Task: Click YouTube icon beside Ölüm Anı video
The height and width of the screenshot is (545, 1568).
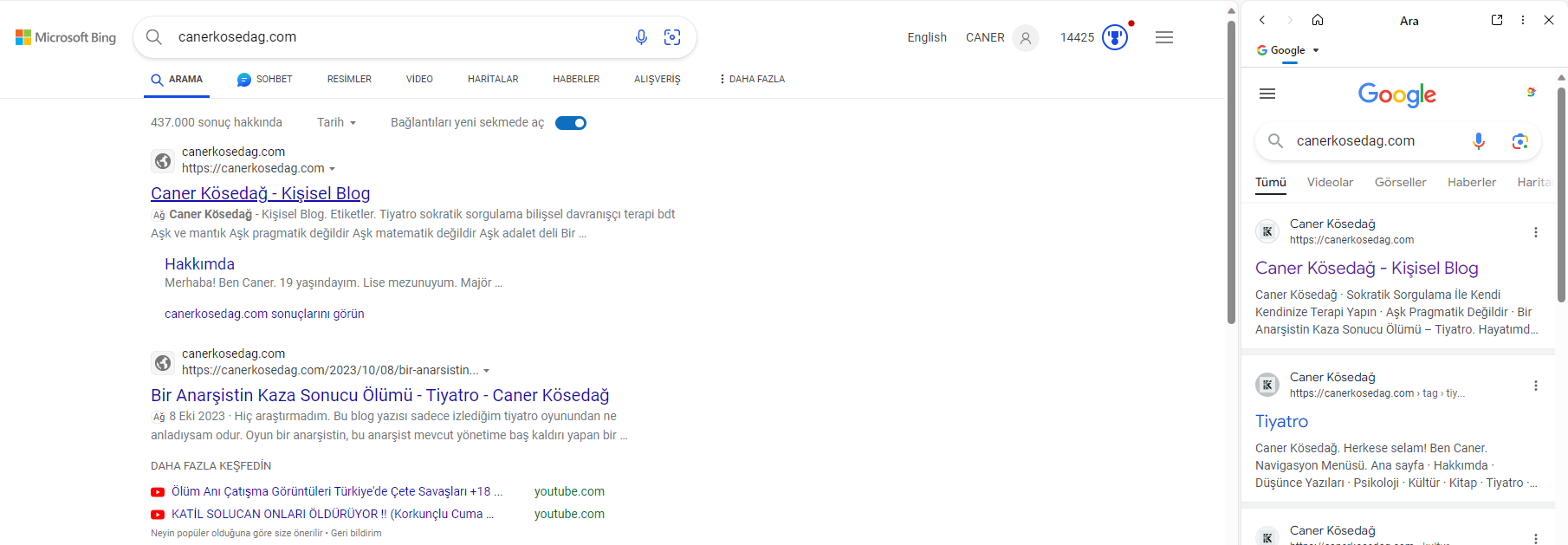Action: [158, 492]
